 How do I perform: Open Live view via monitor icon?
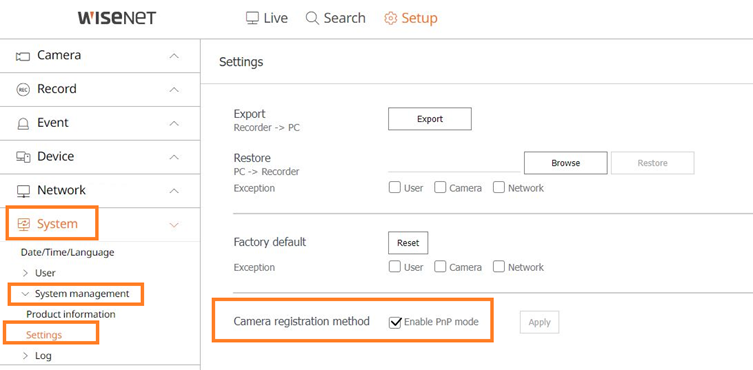252,19
